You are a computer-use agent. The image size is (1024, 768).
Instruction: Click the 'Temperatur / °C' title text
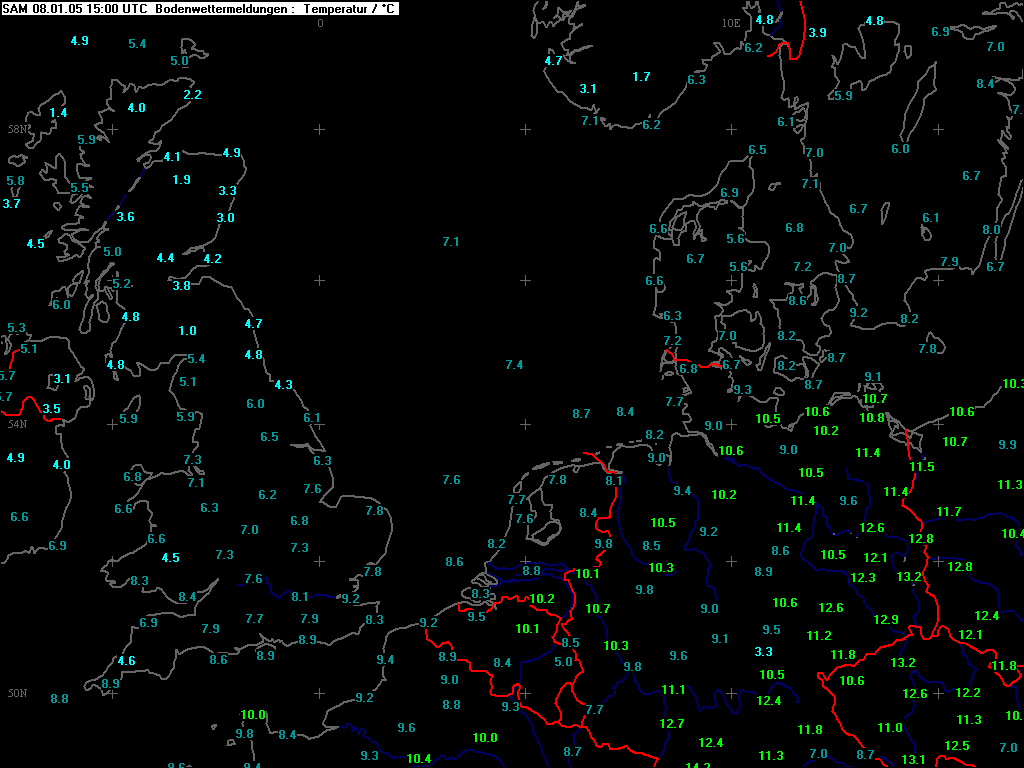349,8
